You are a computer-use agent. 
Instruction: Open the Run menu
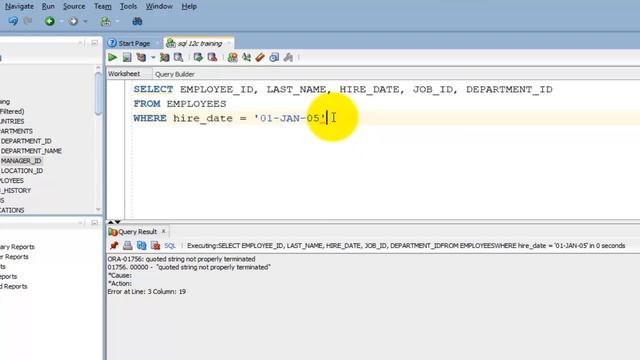tap(48, 7)
